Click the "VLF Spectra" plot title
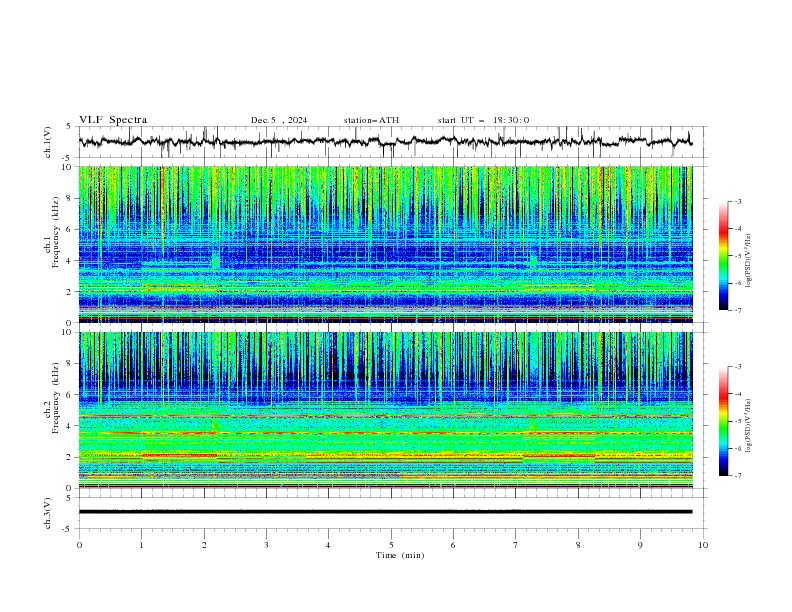Image resolution: width=792 pixels, height=612 pixels. click(113, 120)
